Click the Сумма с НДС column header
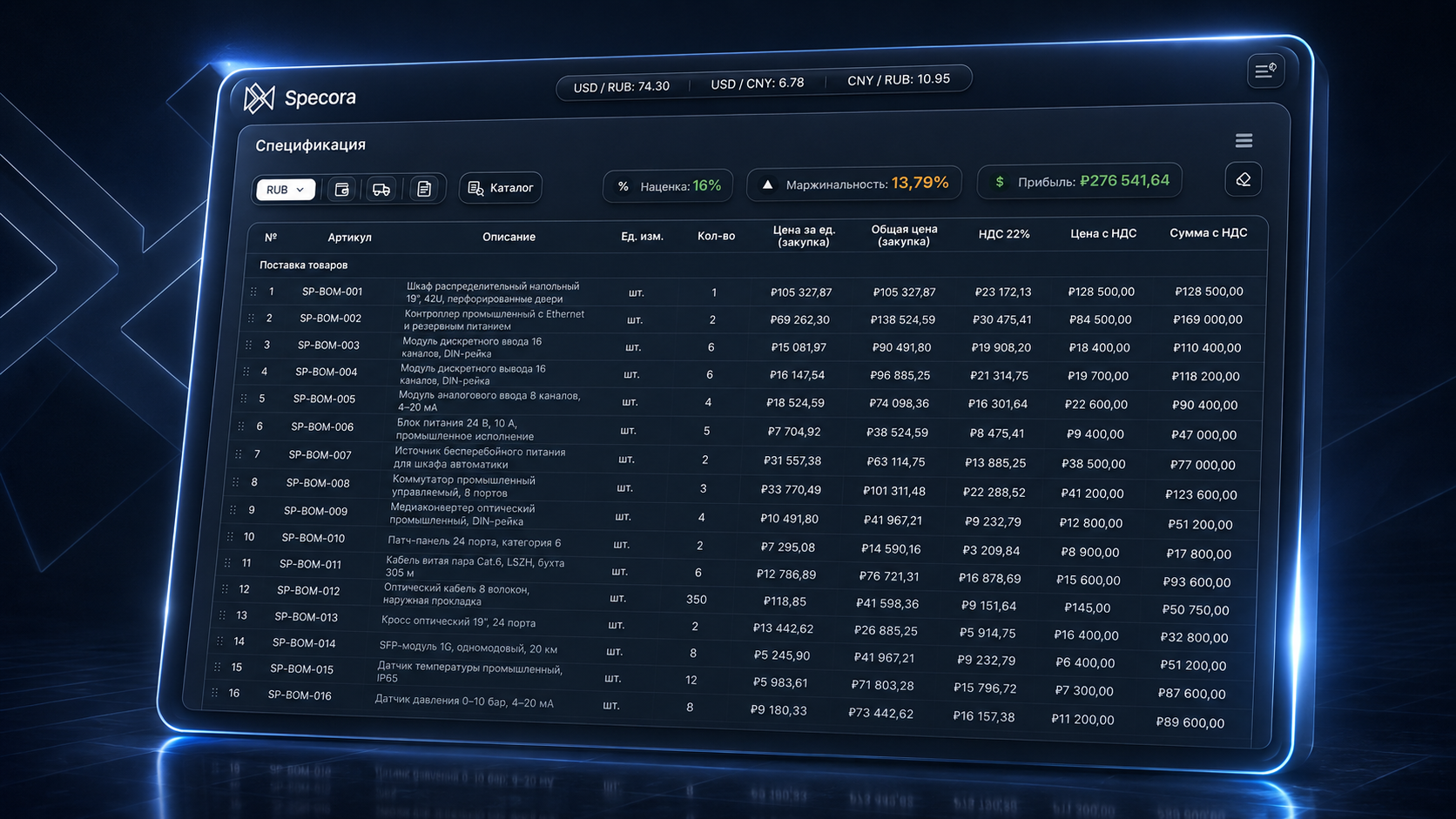Viewport: 1456px width, 819px height. point(1208,232)
